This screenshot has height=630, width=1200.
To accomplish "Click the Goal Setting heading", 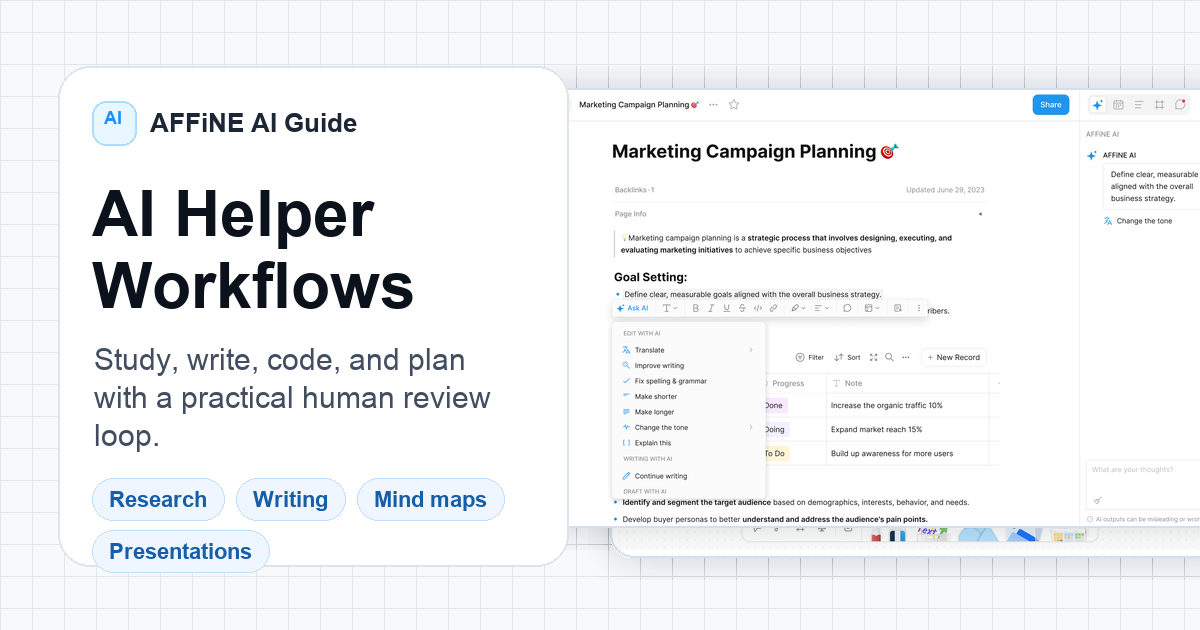I will coord(652,277).
